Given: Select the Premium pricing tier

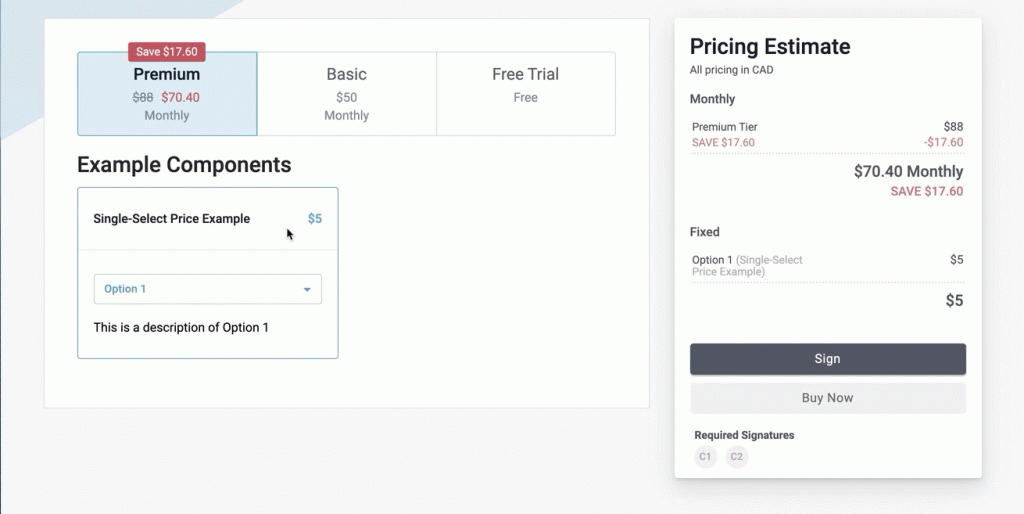Looking at the screenshot, I should pos(167,94).
